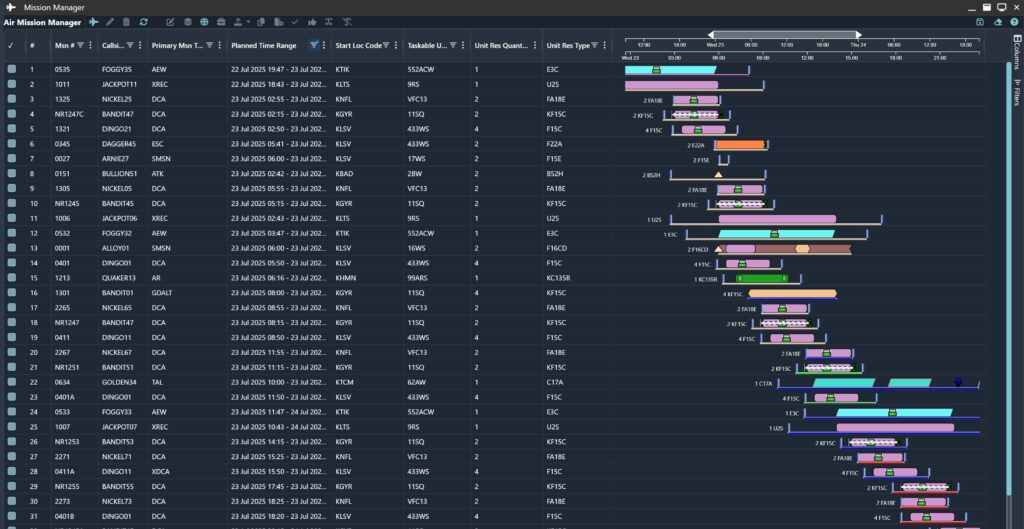Click the stacked layers toolbar icon
Image resolution: width=1024 pixels, height=529 pixels.
187,22
